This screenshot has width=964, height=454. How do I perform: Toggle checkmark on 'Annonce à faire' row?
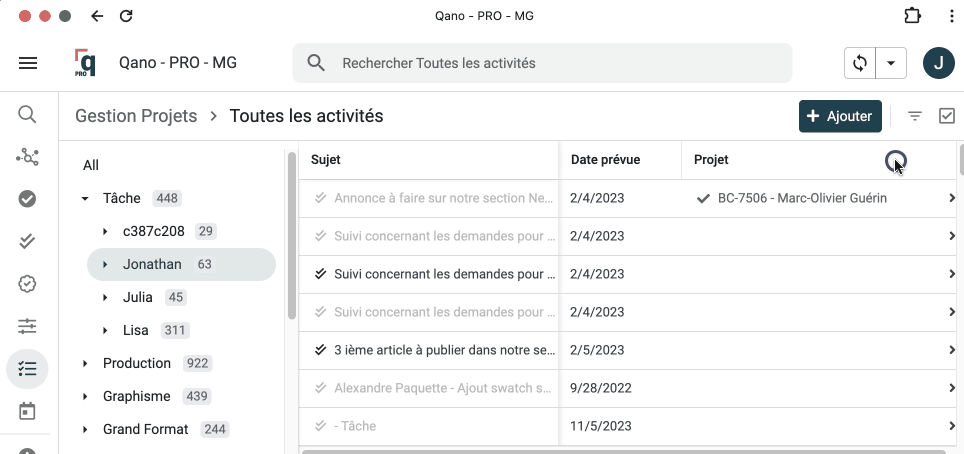point(320,198)
